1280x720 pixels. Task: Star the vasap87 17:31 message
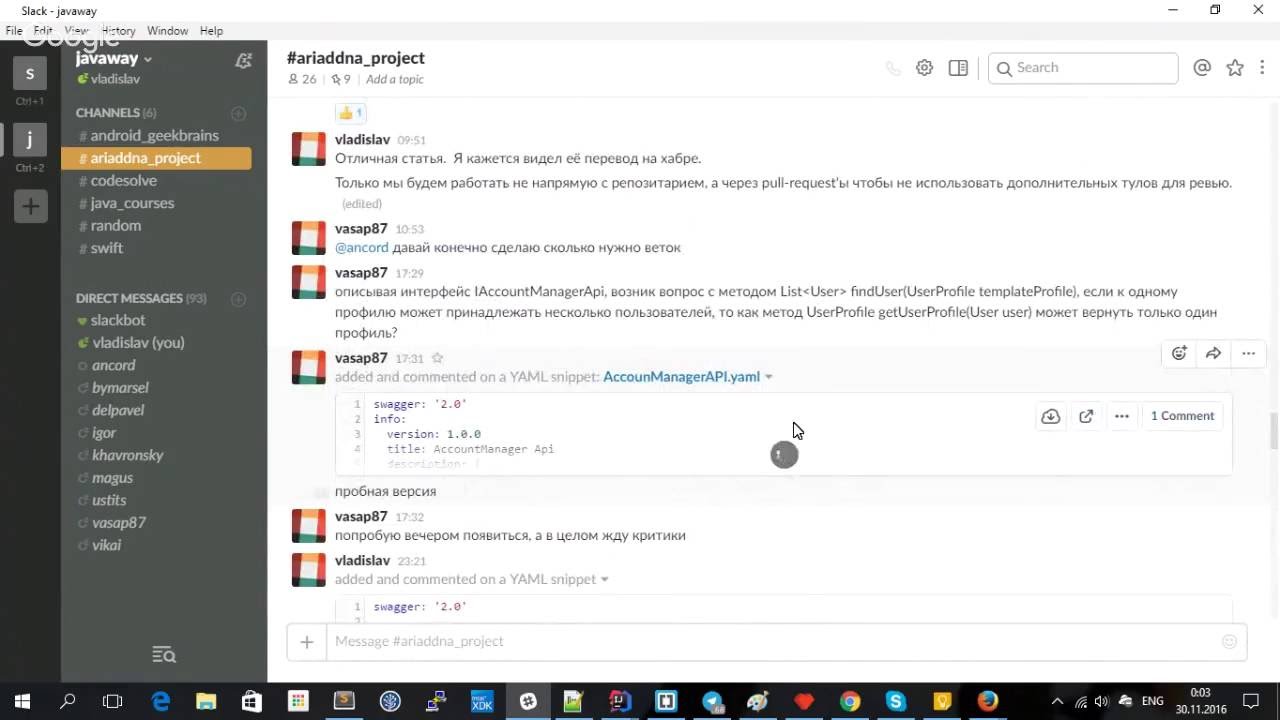click(x=437, y=358)
